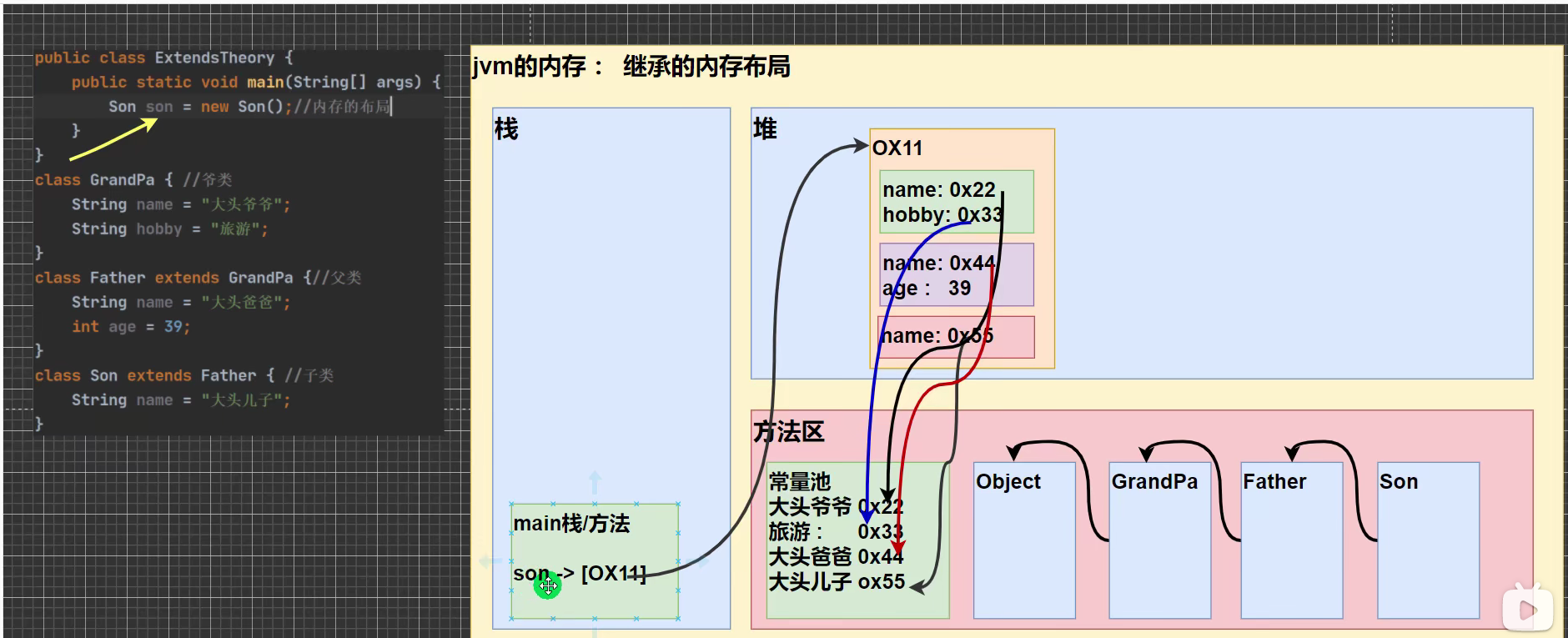Click the 'name: 0x55' field in heap
This screenshot has height=638, width=1568.
tap(937, 336)
